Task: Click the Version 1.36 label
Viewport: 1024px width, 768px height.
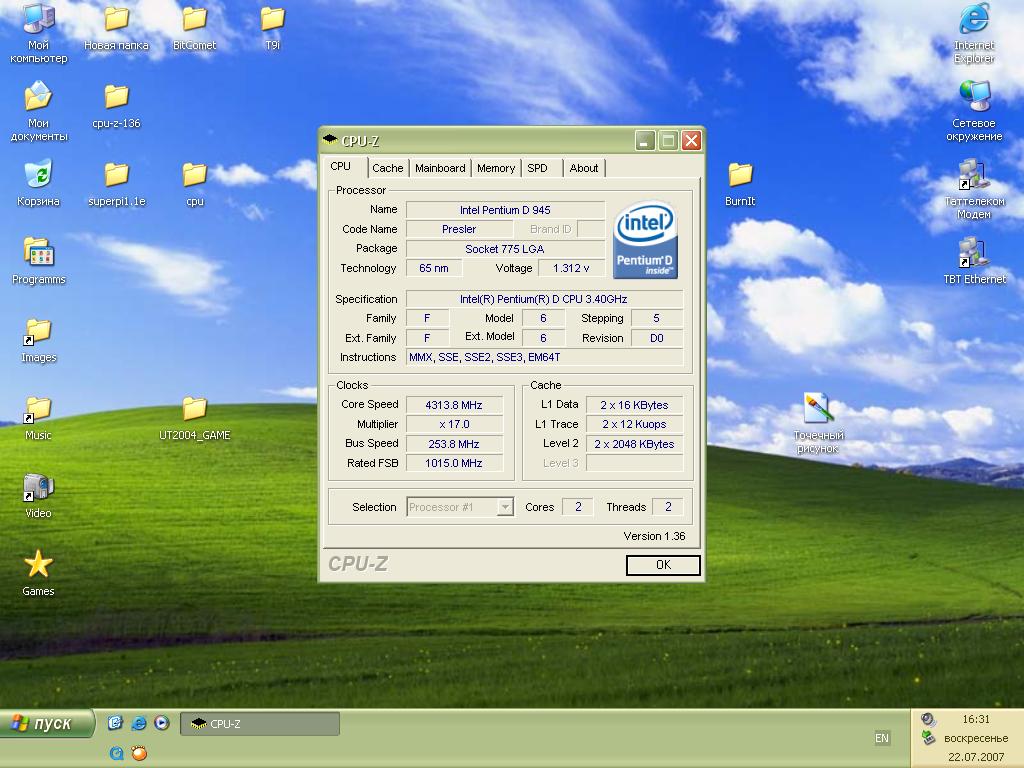Action: [x=654, y=536]
